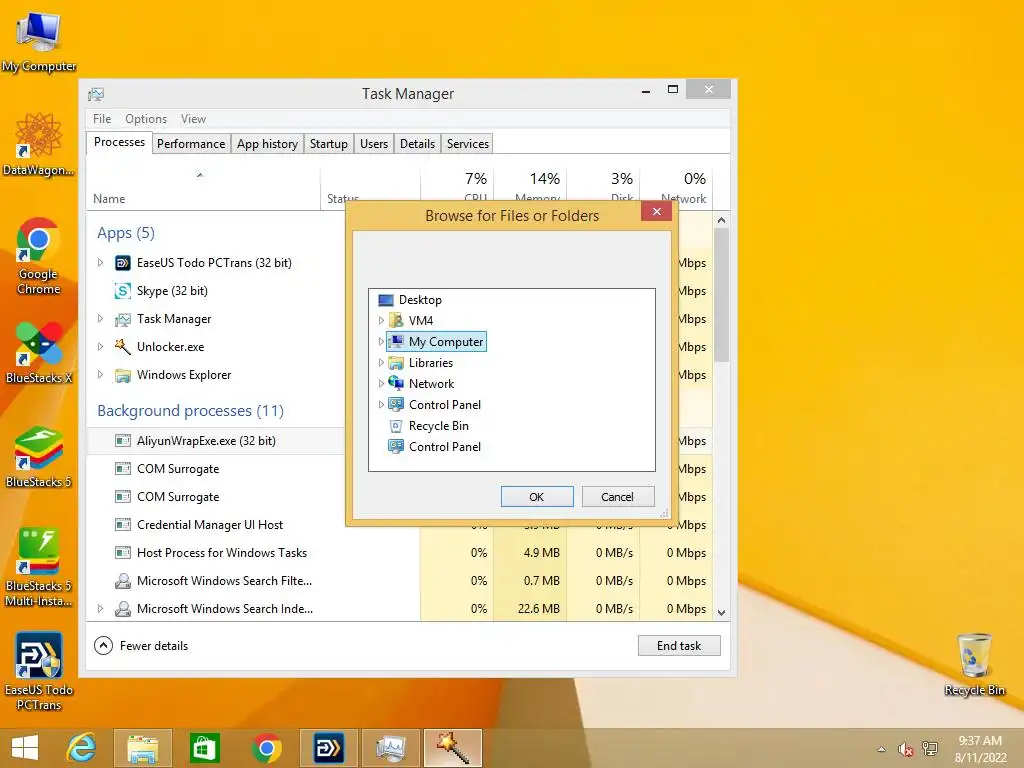The width and height of the screenshot is (1024, 768).
Task: Switch to EaseUS PCTrans taskbar button
Action: click(328, 748)
